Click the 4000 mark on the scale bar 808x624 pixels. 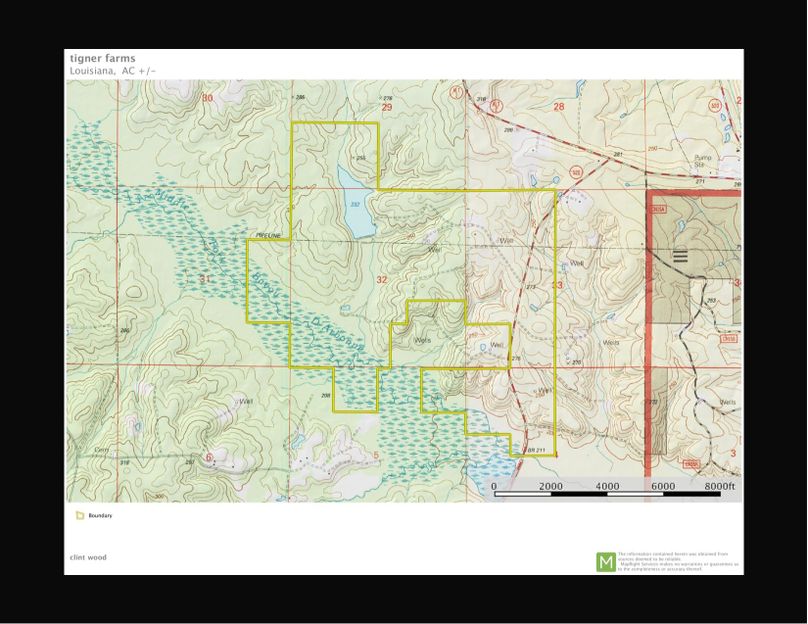click(607, 486)
